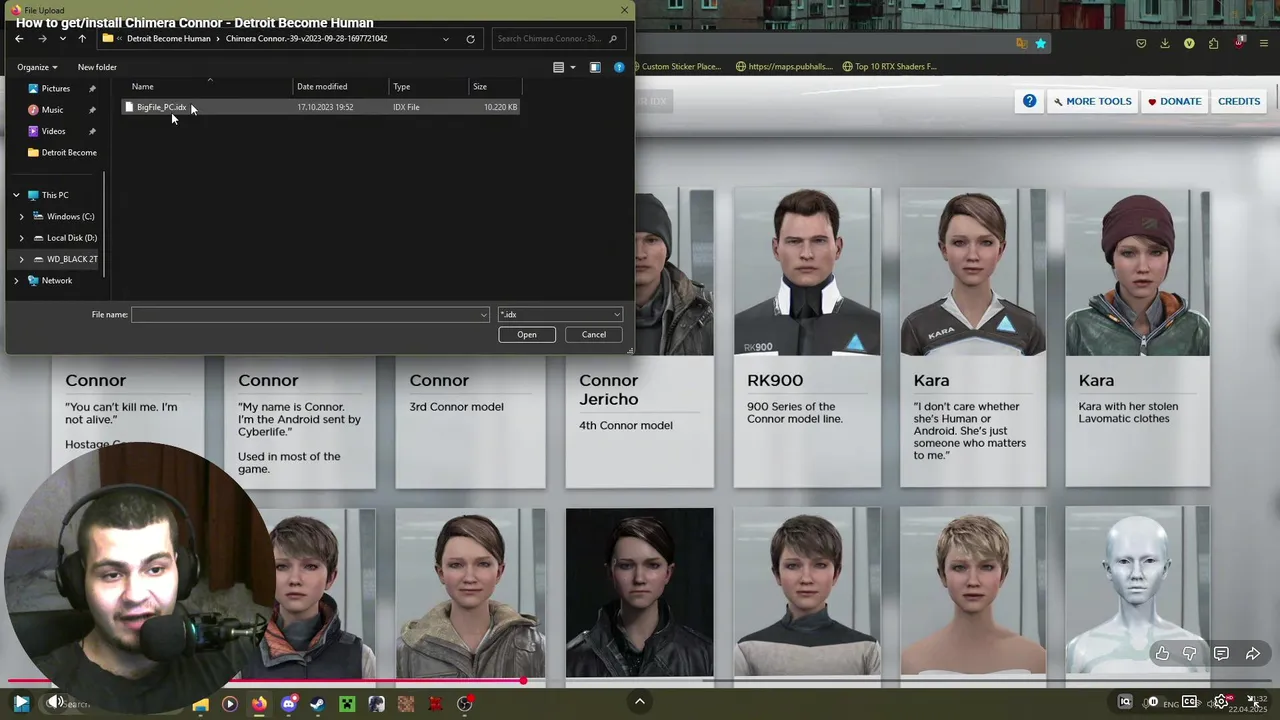Image resolution: width=1280 pixels, height=720 pixels.
Task: Open Top 10 RTX Shaders bookmark
Action: 889,66
